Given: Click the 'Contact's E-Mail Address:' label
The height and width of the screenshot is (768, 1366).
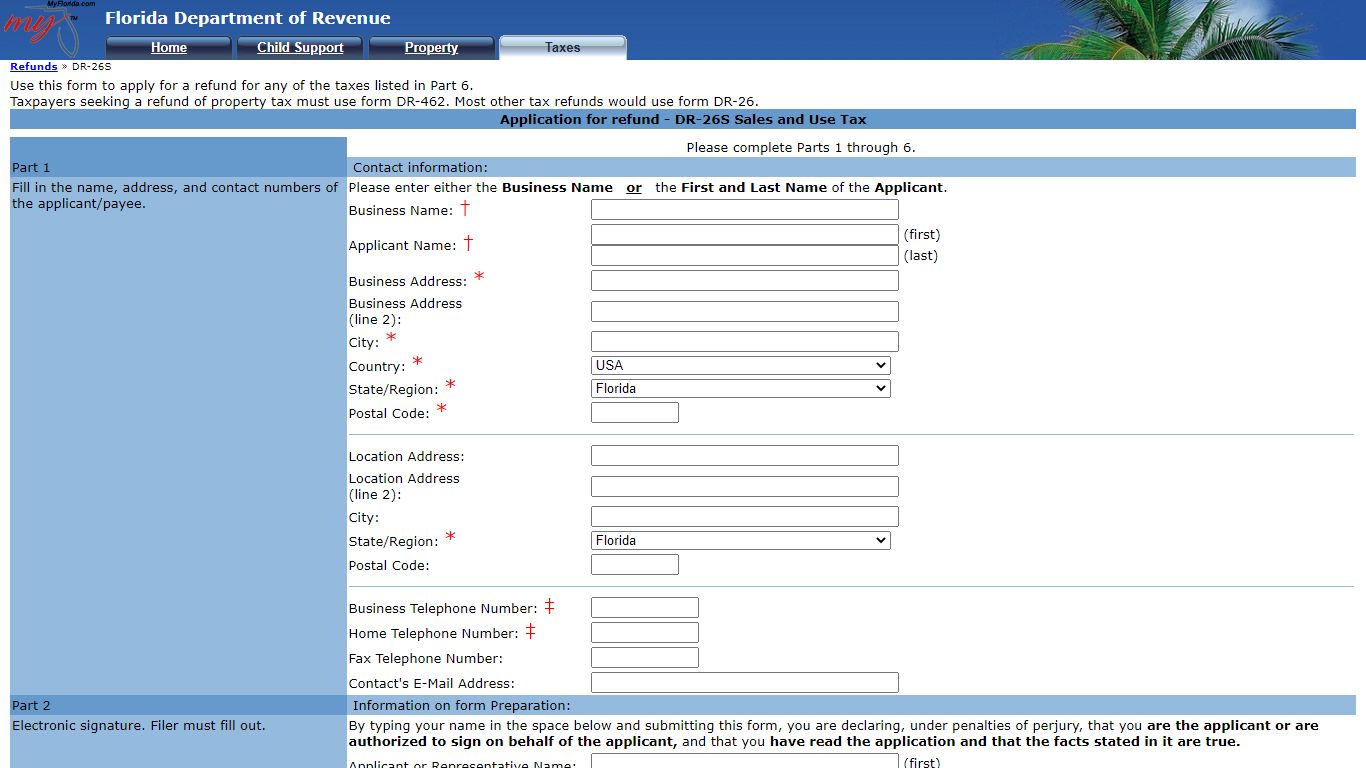Looking at the screenshot, I should pyautogui.click(x=432, y=684).
